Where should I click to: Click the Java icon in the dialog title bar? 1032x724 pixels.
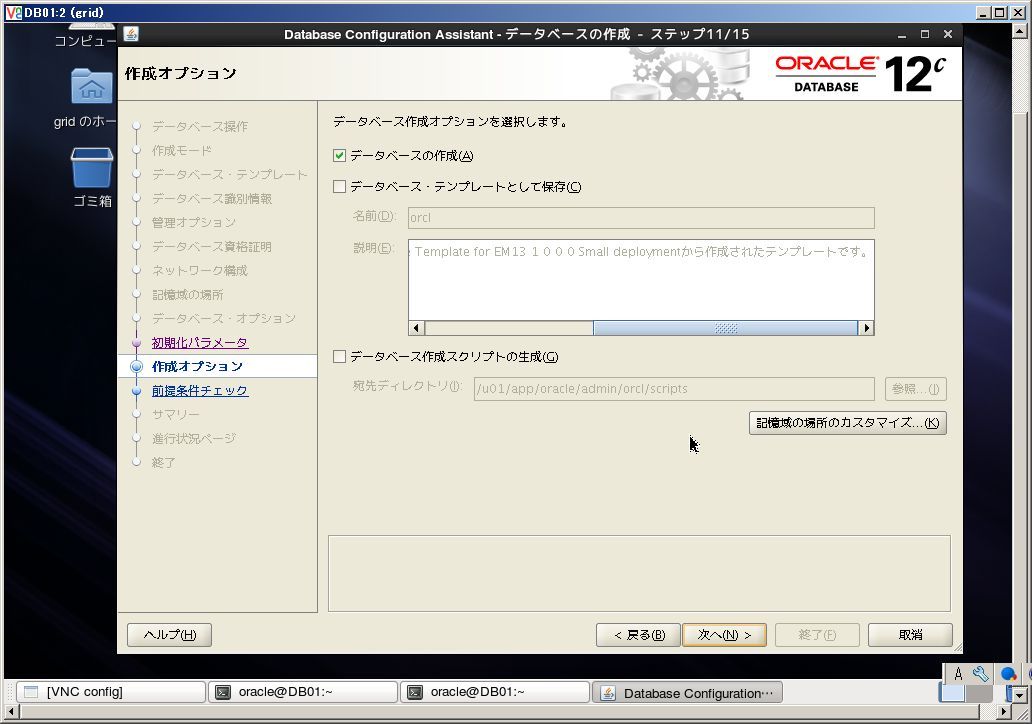tap(131, 34)
